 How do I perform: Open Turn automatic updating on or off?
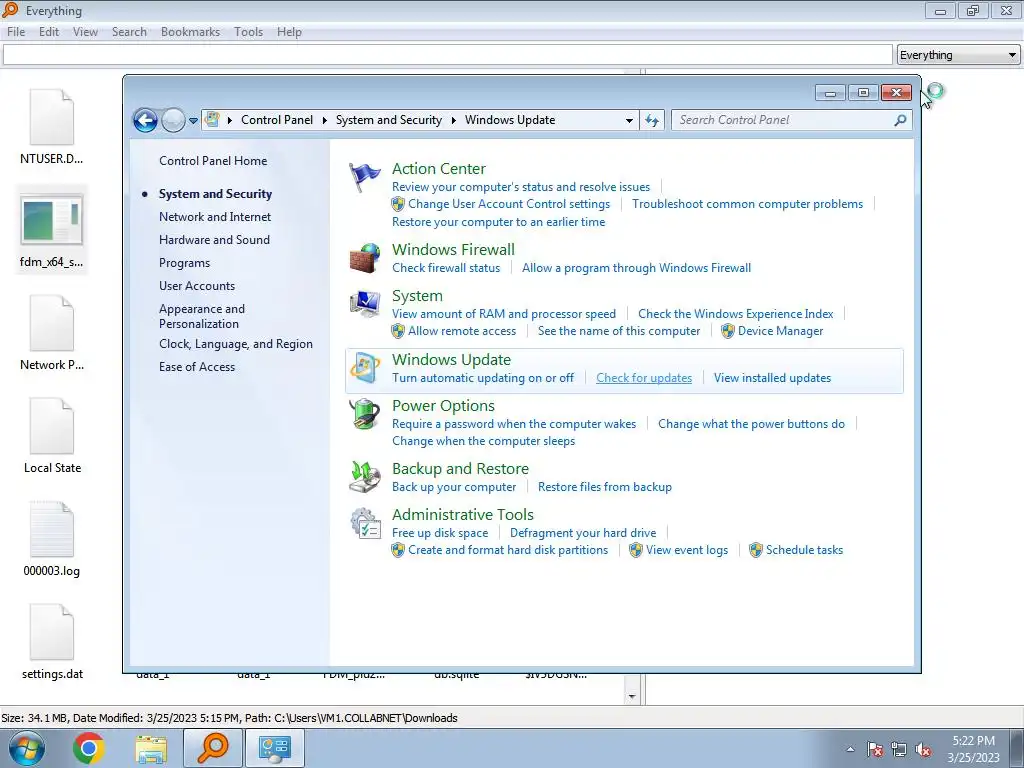click(x=483, y=378)
